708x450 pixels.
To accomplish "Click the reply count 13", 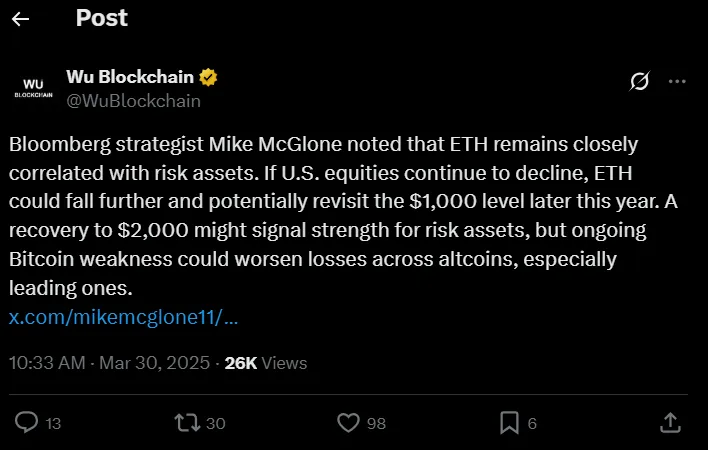I will pos(53,424).
